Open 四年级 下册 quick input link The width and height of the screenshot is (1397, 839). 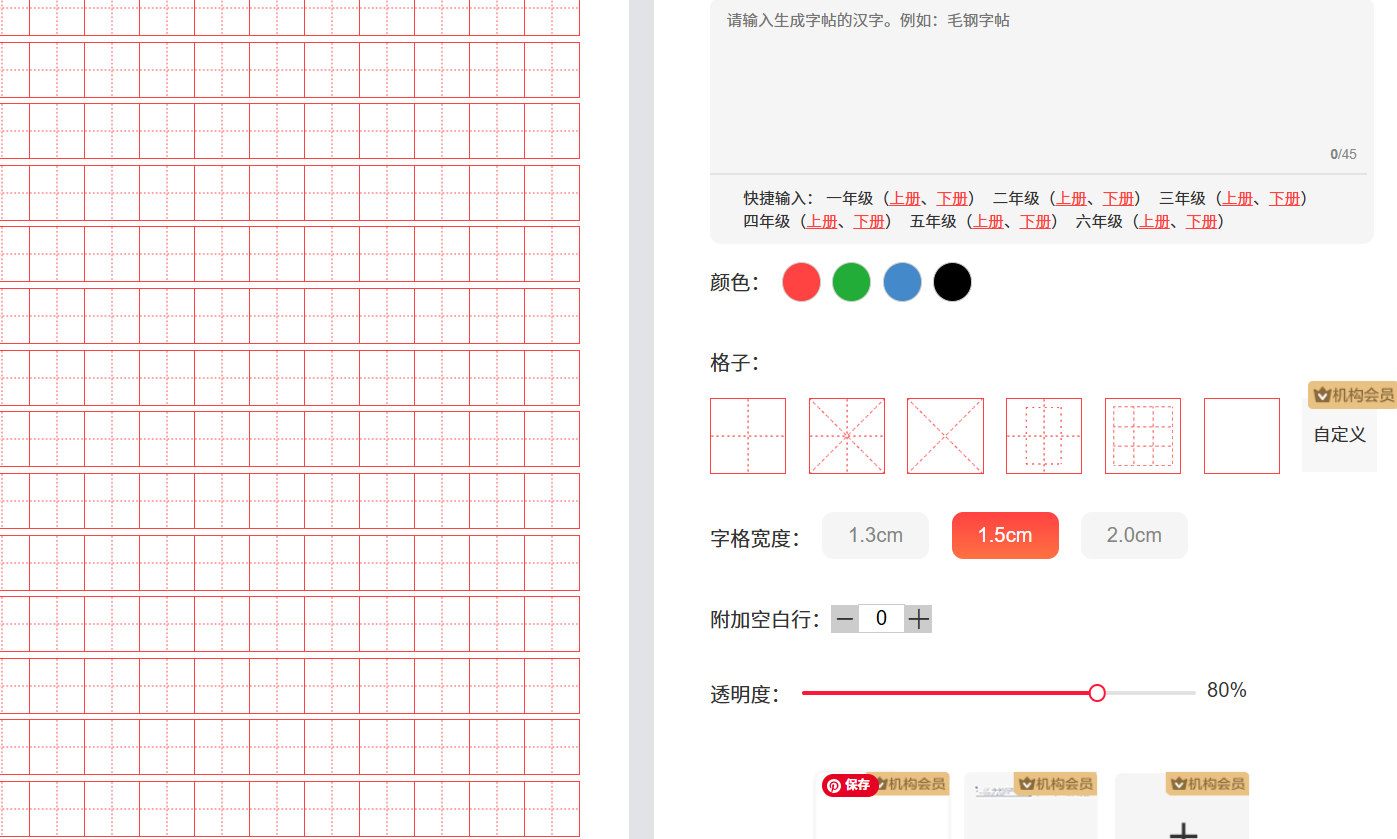coord(869,221)
